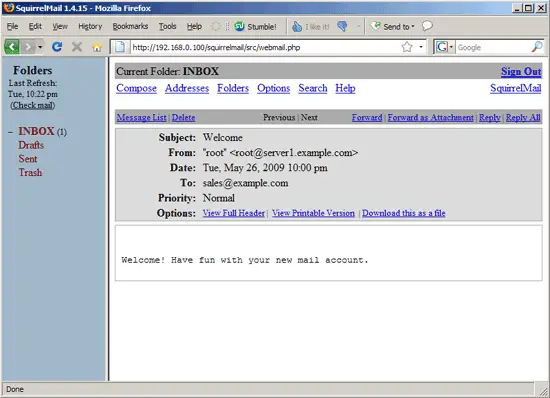The width and height of the screenshot is (550, 398).
Task: Click Download this as a file
Action: point(404,213)
